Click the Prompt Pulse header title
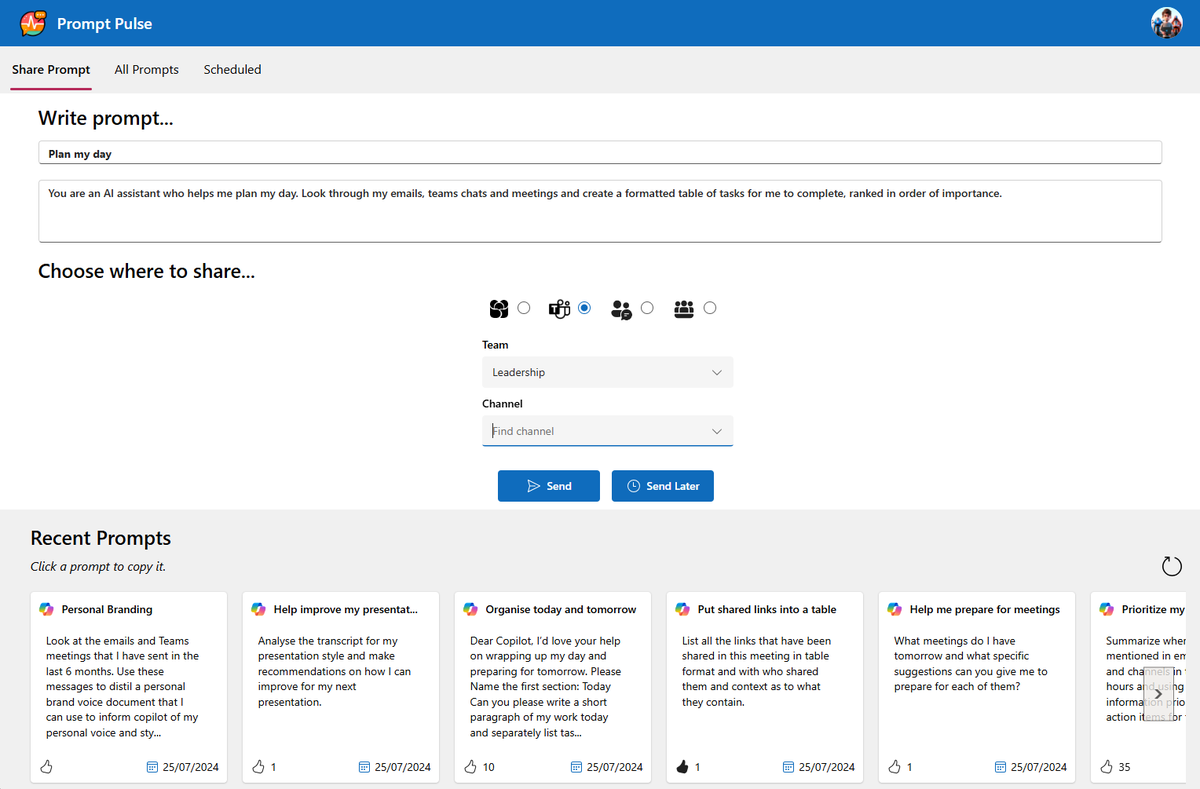Image resolution: width=1200 pixels, height=789 pixels. click(105, 23)
